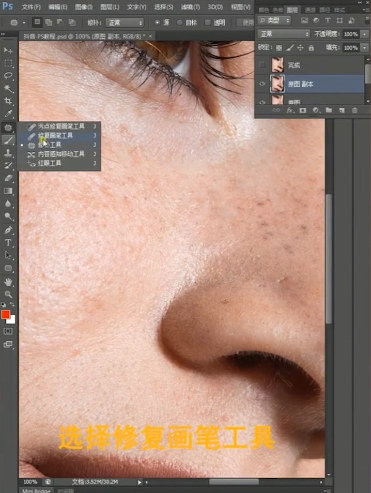Select the Path Selection tool

(x=8, y=255)
